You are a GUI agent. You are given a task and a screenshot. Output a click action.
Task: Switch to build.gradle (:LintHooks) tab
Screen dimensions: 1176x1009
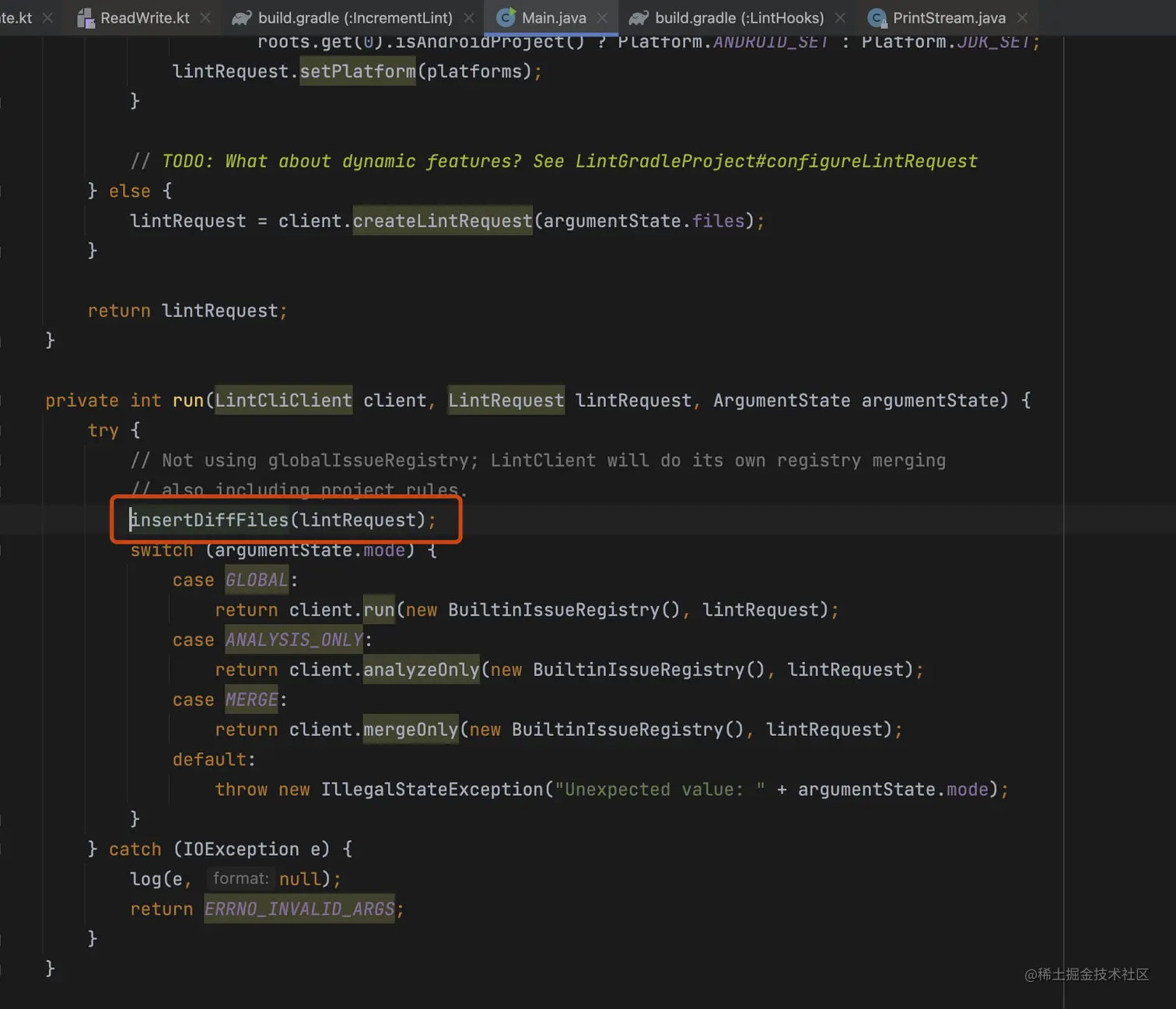point(739,17)
